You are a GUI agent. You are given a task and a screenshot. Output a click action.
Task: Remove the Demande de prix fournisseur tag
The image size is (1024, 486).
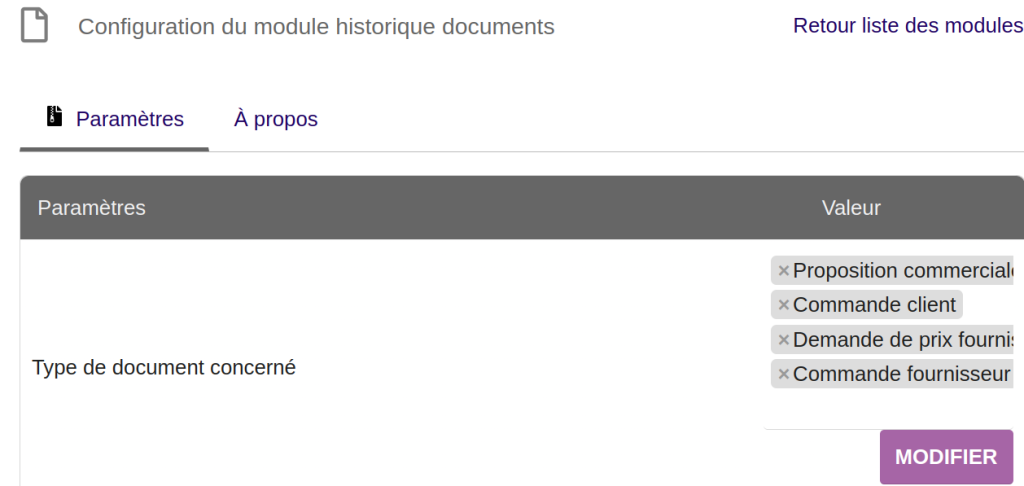(x=783, y=340)
